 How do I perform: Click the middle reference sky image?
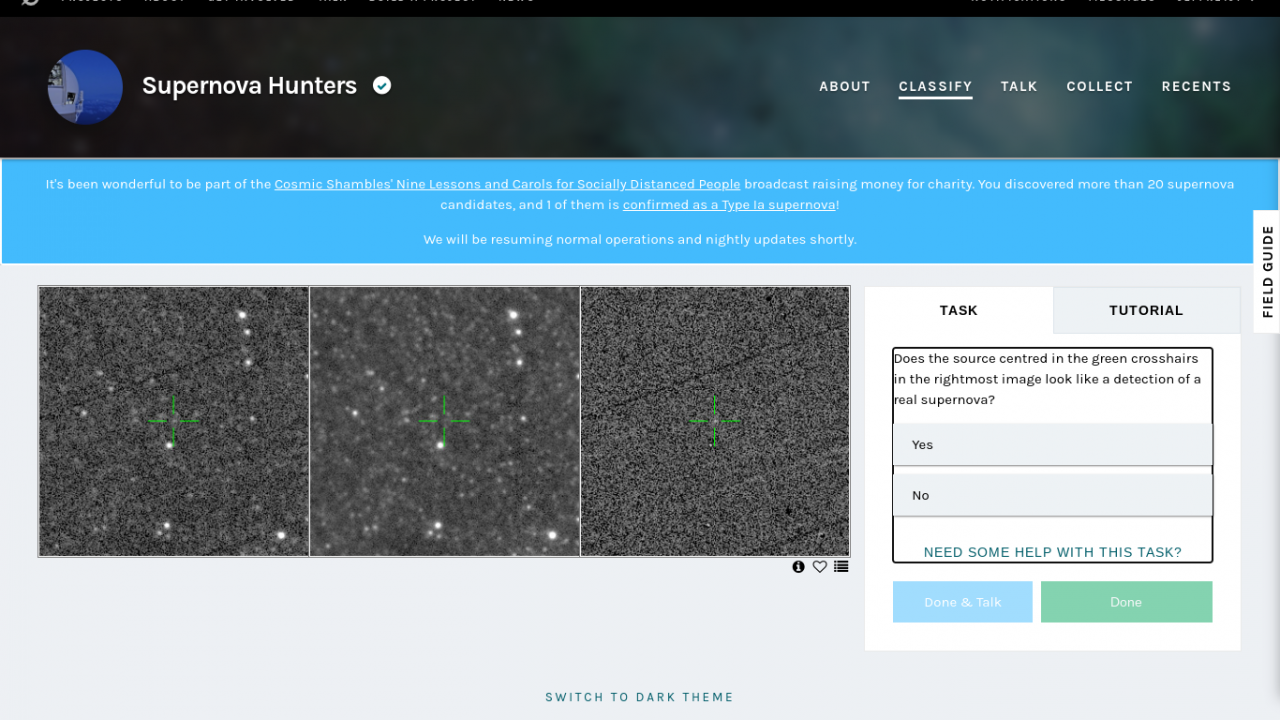[x=445, y=421]
